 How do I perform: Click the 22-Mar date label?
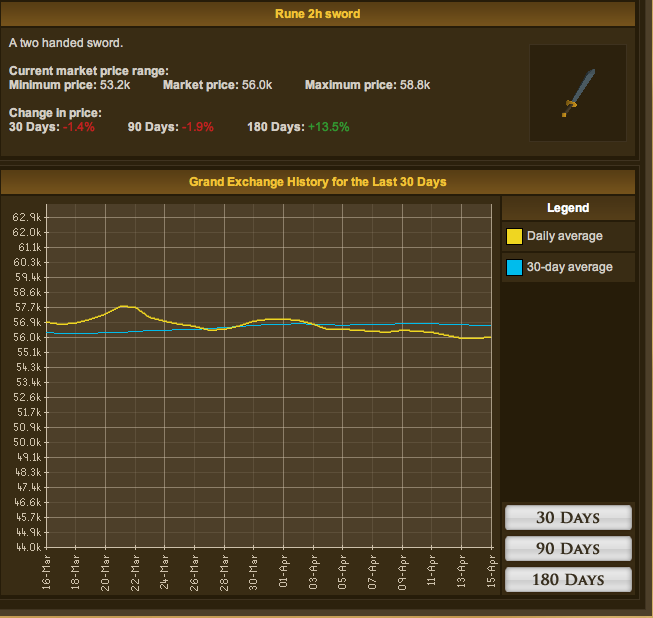(x=135, y=572)
